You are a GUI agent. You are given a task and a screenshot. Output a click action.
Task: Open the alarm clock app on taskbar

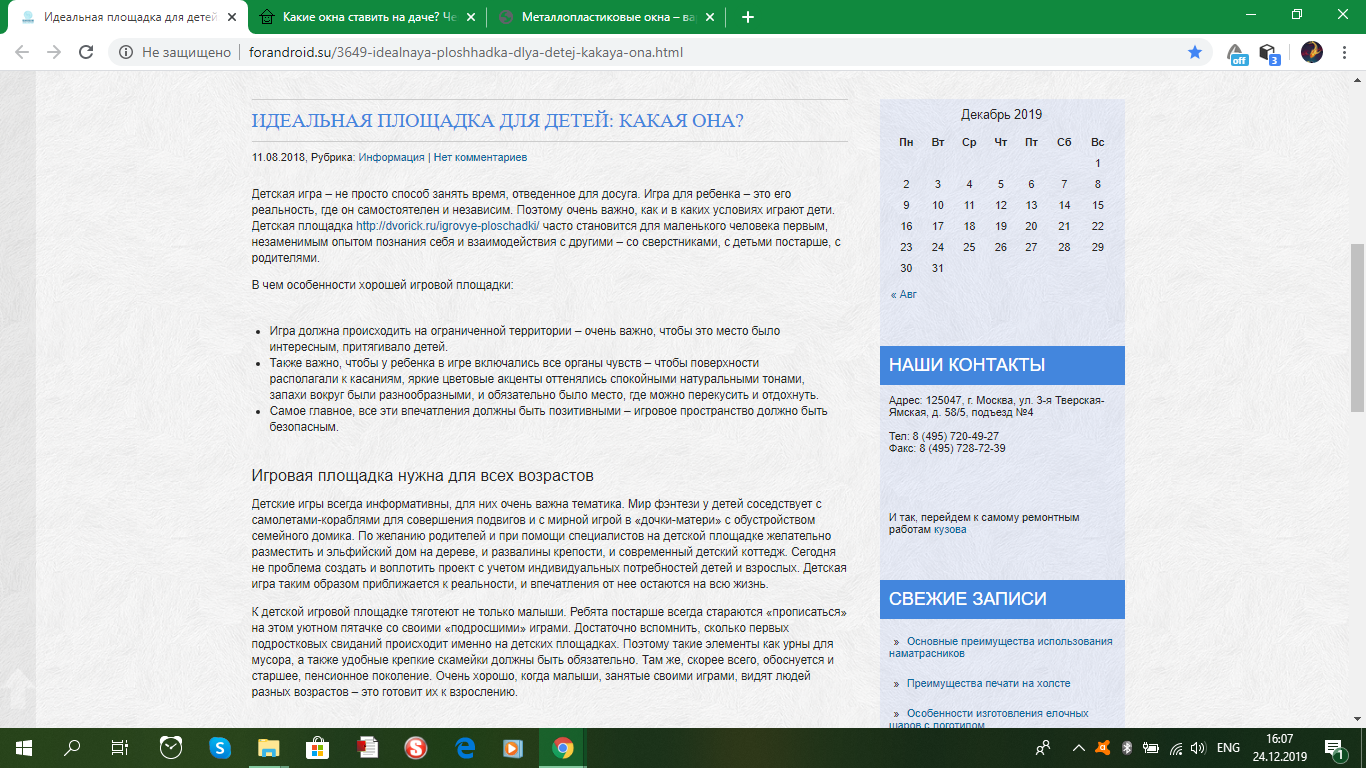click(x=171, y=747)
